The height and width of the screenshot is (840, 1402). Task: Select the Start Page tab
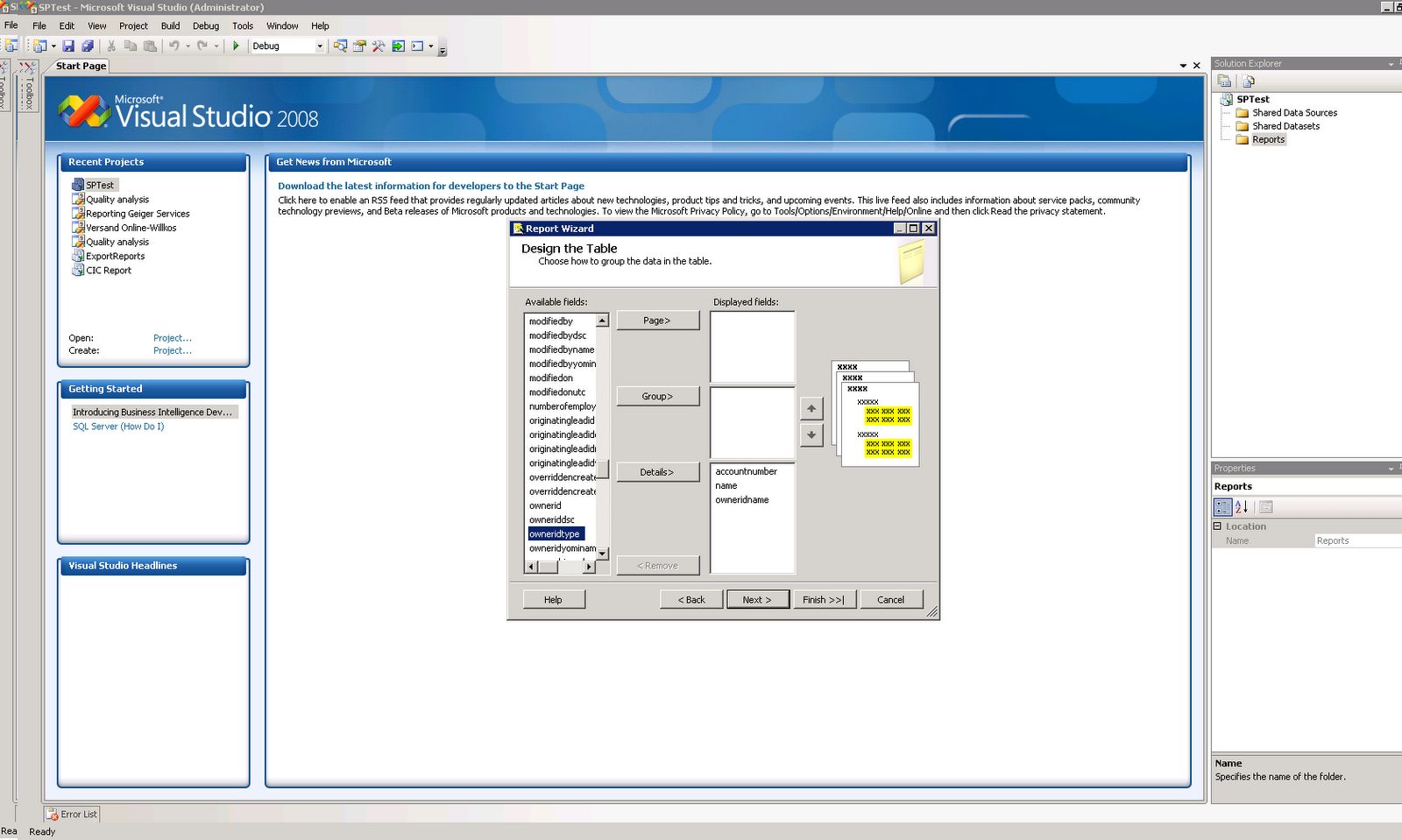(x=81, y=66)
